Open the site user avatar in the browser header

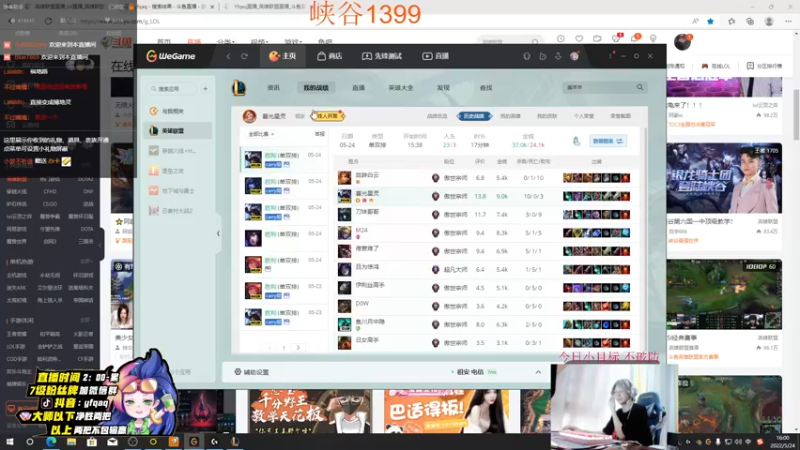[682, 42]
